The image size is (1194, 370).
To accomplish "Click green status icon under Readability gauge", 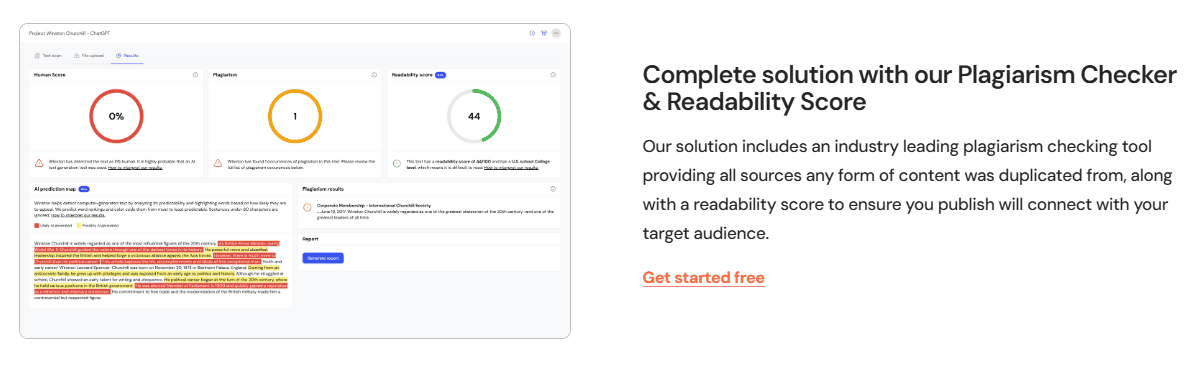I will tap(396, 163).
